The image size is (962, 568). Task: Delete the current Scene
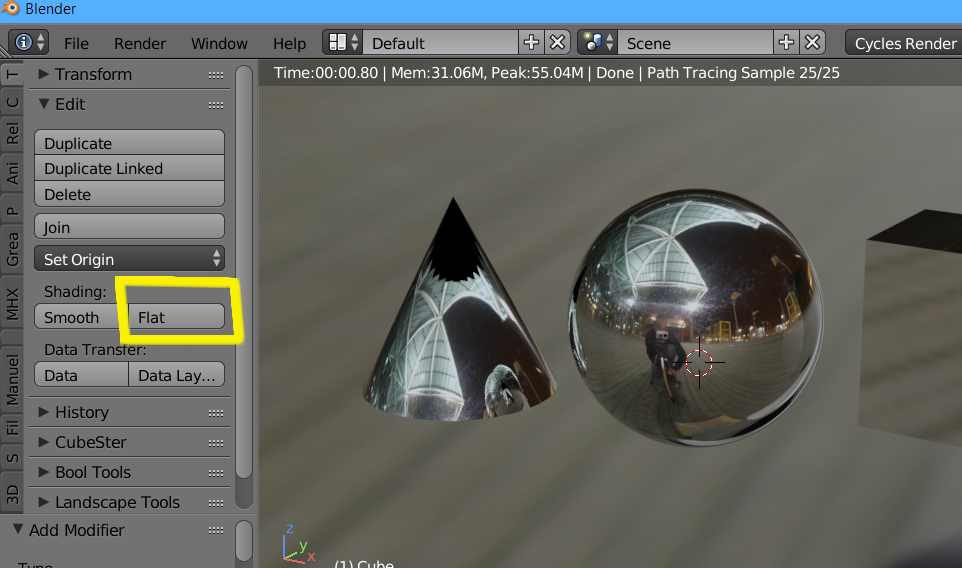[812, 42]
